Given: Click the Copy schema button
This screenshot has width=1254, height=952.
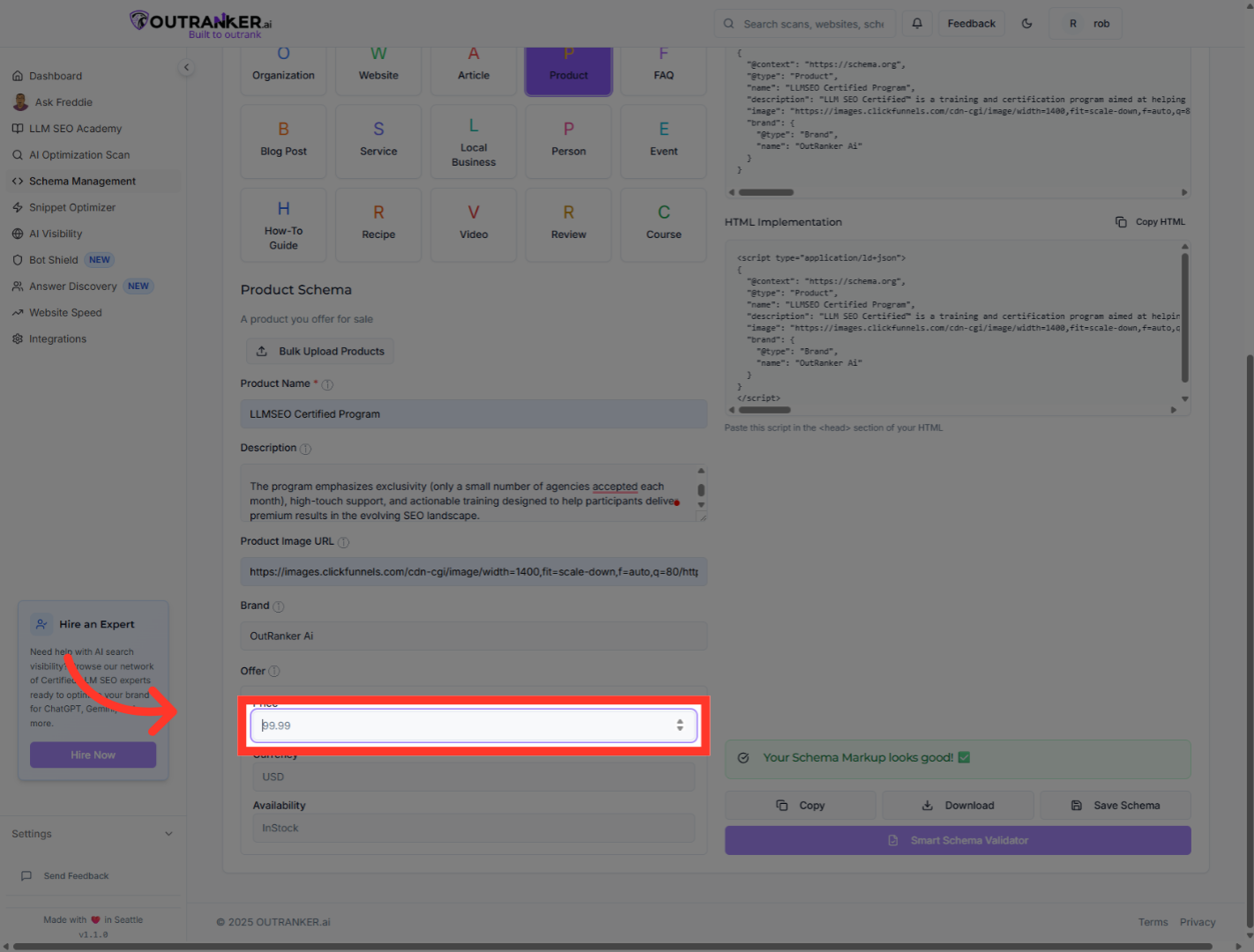Looking at the screenshot, I should 801,806.
